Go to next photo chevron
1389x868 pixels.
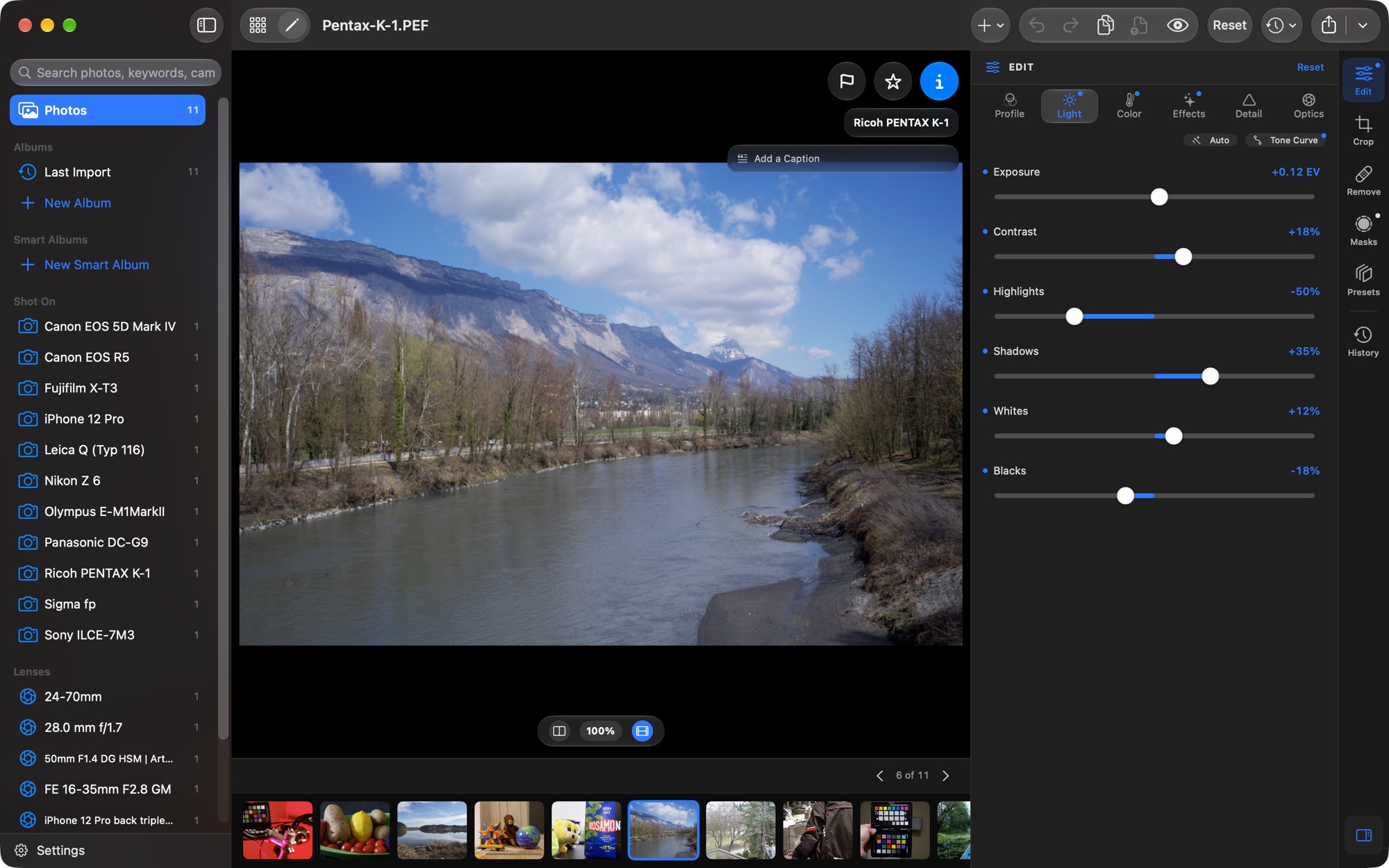pos(945,776)
